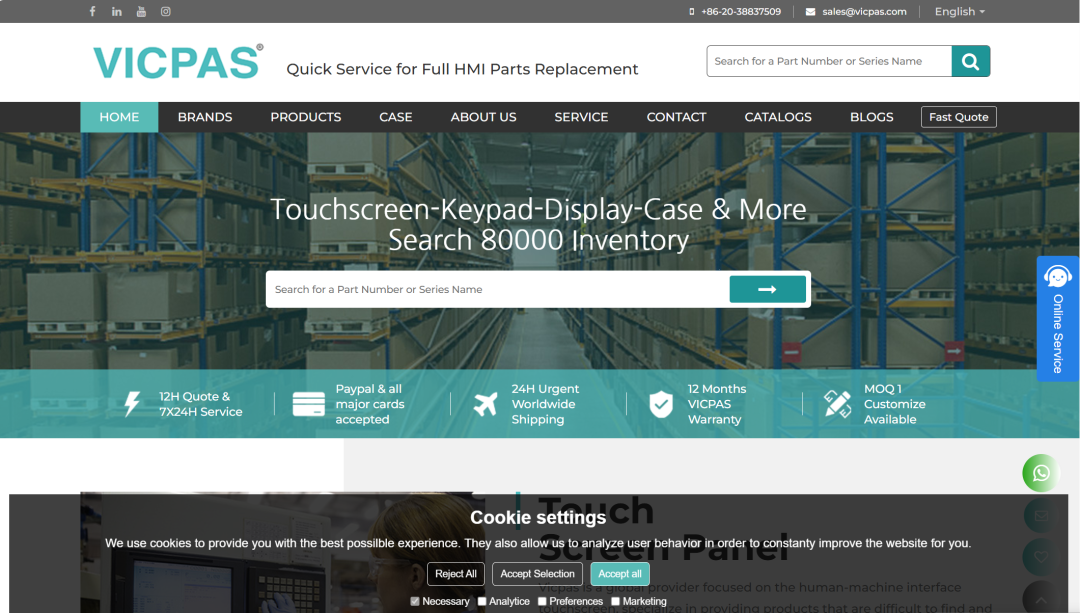The image size is (1080, 613).
Task: Click the 'Quick Service for Full HMI Parts Replacement' tagline
Action: (462, 69)
